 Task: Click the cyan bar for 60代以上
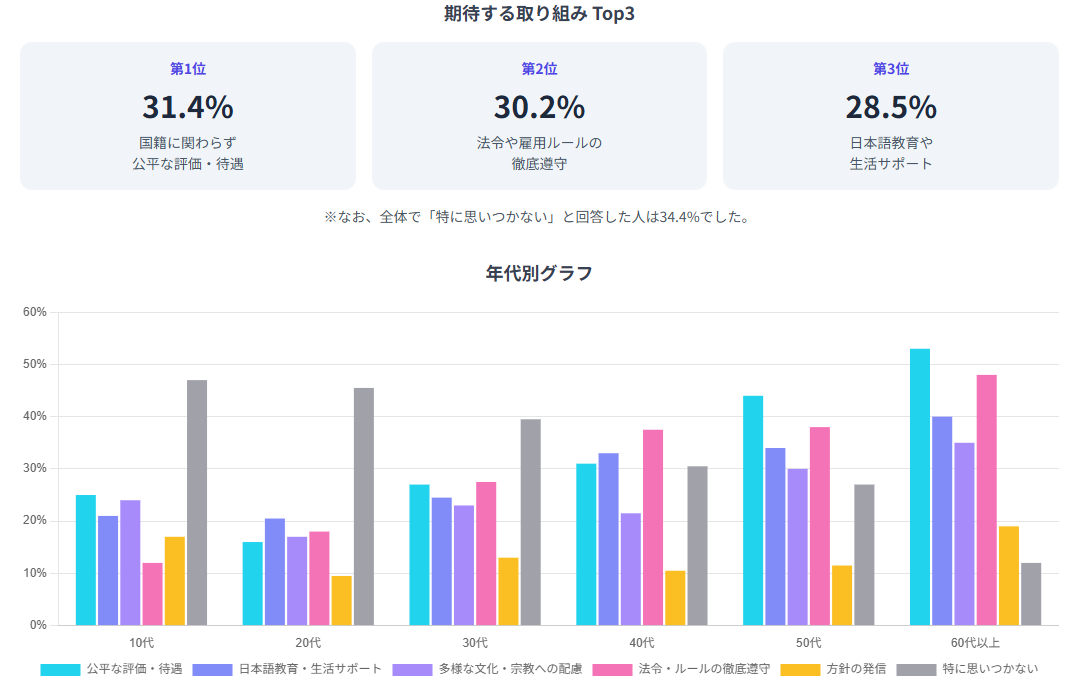pos(920,487)
